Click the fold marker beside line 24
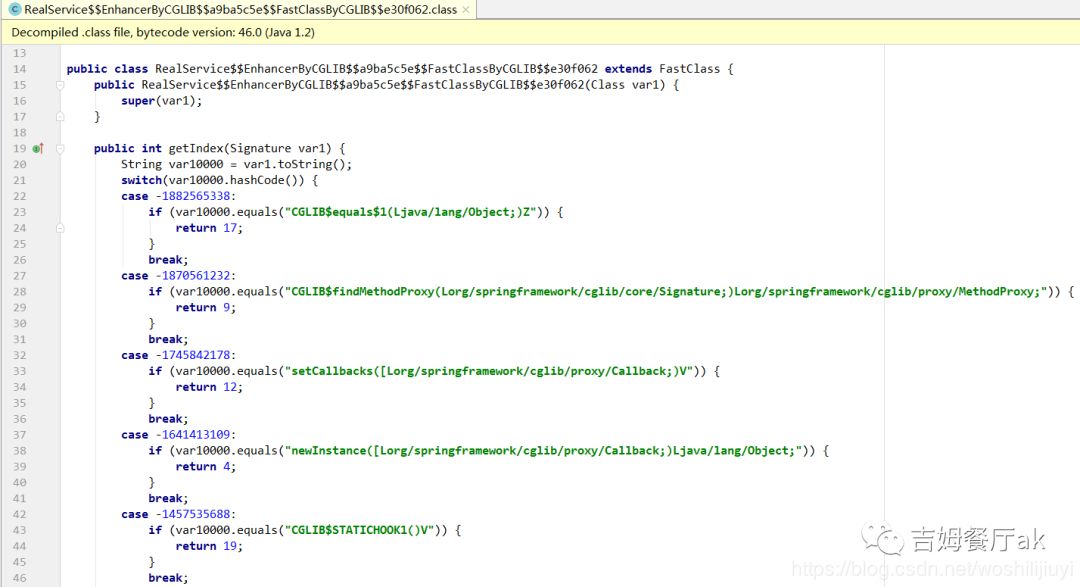 point(60,228)
